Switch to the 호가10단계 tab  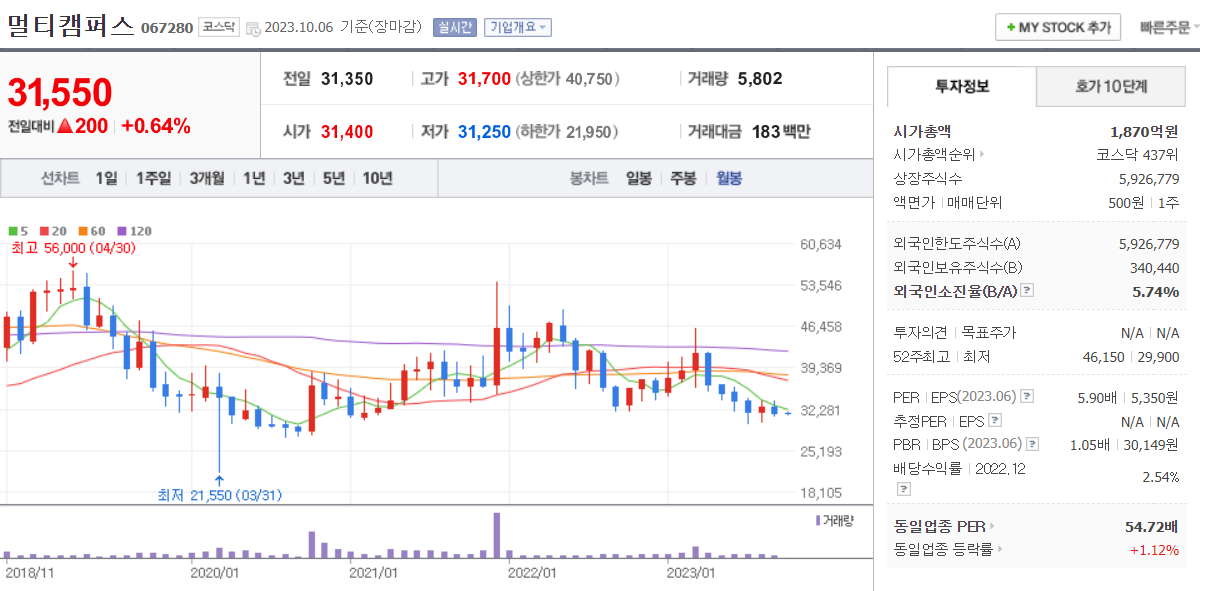click(x=1111, y=87)
